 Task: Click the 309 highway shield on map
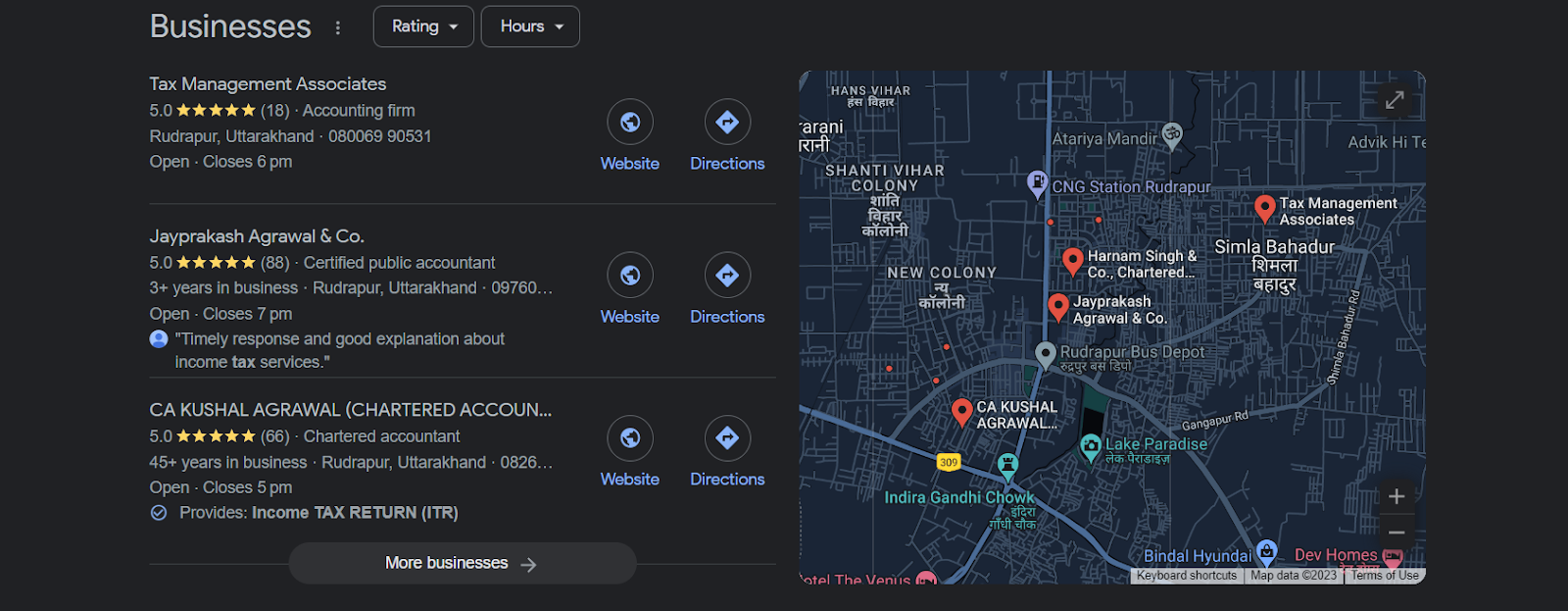pyautogui.click(x=949, y=462)
